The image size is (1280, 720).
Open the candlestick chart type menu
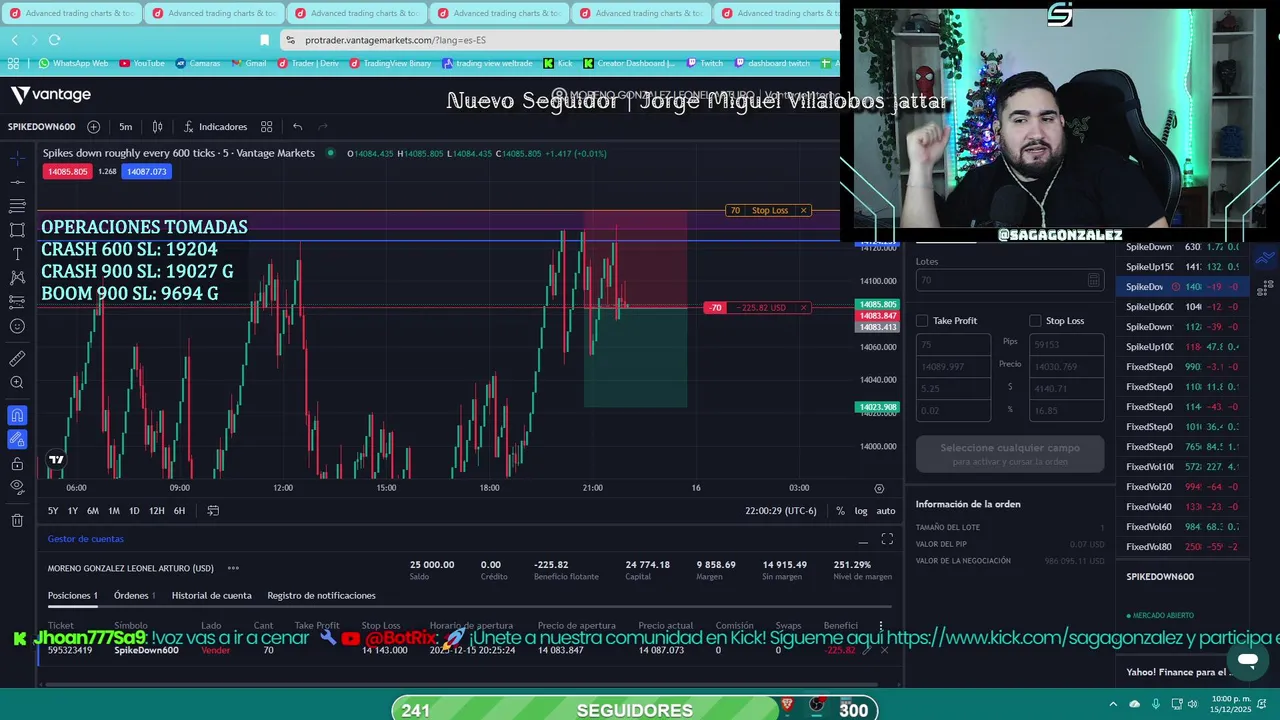pyautogui.click(x=157, y=127)
